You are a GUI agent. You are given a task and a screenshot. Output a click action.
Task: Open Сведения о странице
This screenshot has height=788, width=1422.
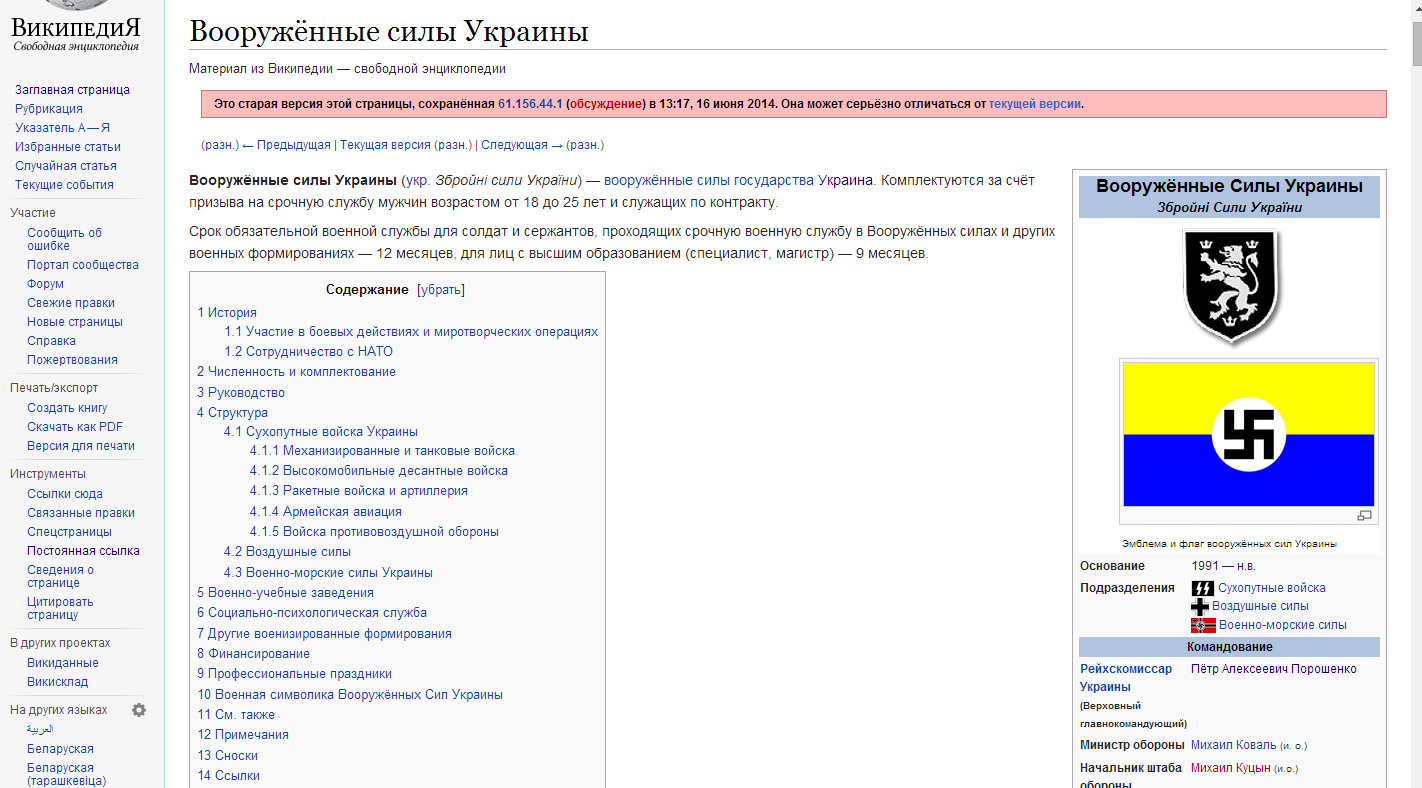pyautogui.click(x=60, y=576)
